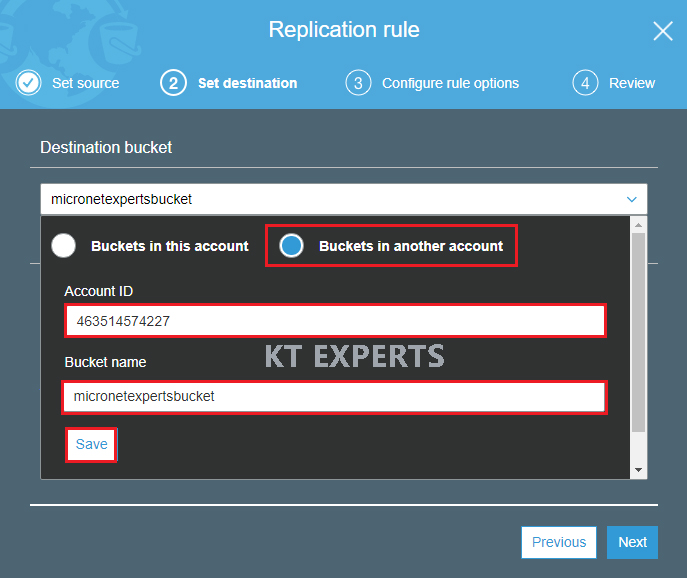The width and height of the screenshot is (687, 578).
Task: Focus the Bucket name input field
Action: point(334,397)
